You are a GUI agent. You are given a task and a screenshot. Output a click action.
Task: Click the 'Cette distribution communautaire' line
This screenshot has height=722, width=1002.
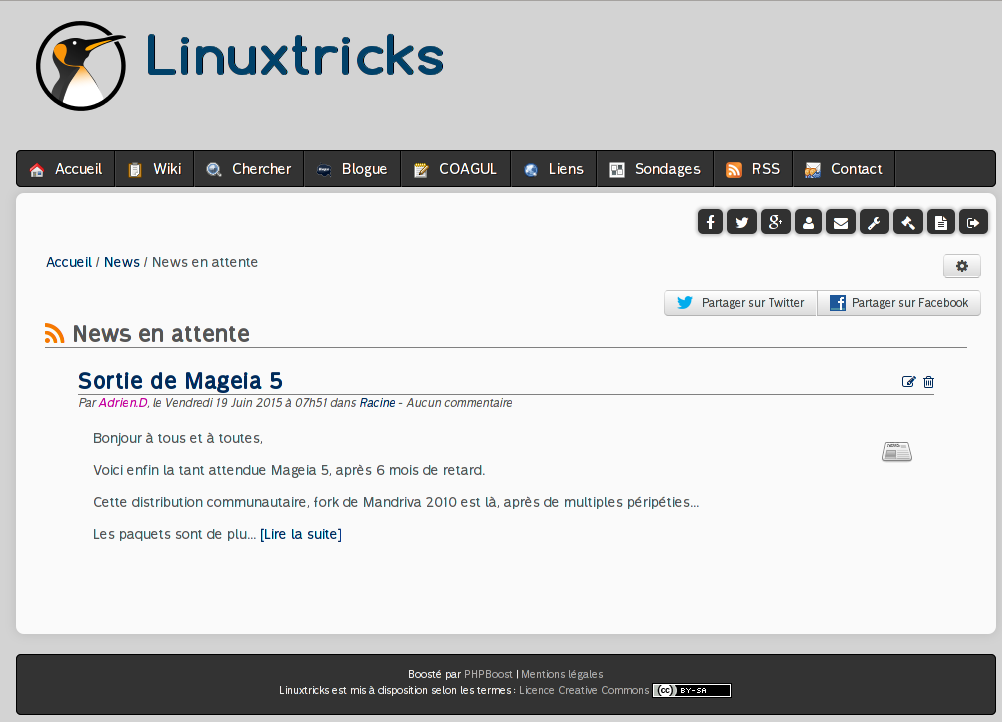click(x=396, y=502)
